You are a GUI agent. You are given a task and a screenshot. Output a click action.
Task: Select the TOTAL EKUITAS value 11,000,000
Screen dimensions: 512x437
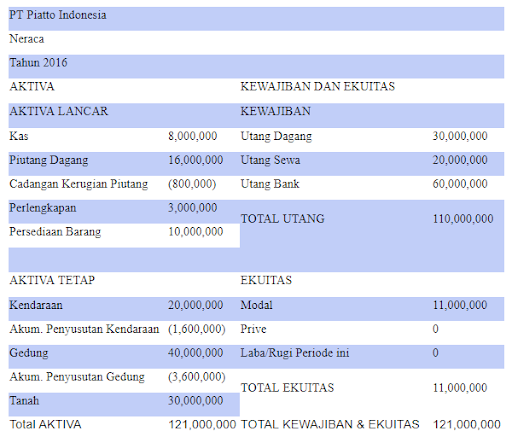(460, 388)
